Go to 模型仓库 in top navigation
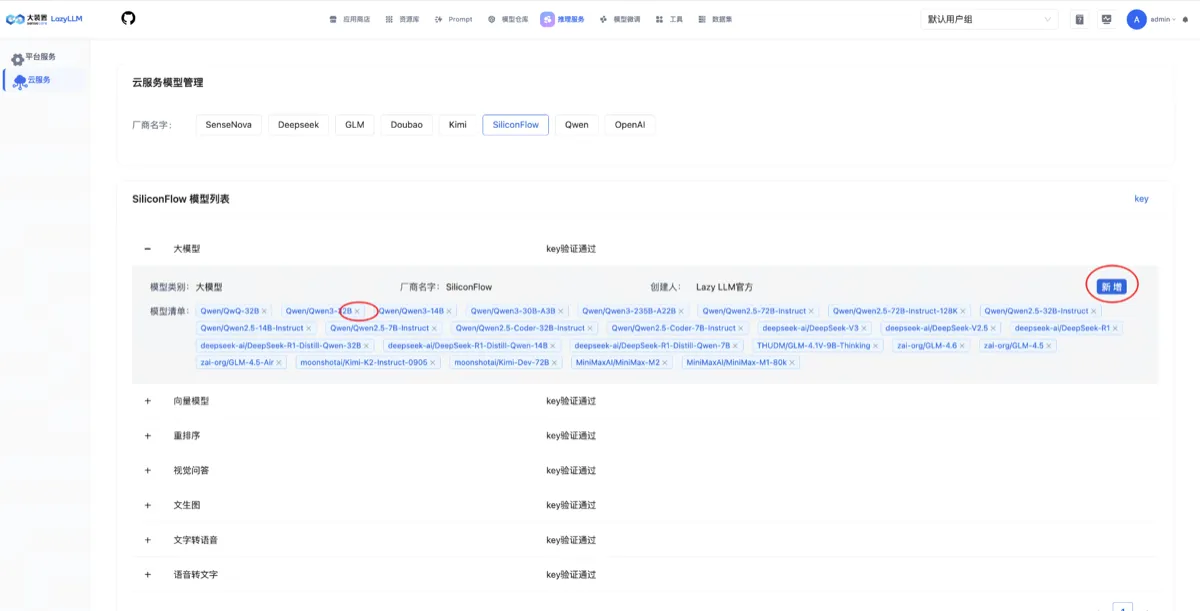This screenshot has height=611, width=1200. pos(508,19)
